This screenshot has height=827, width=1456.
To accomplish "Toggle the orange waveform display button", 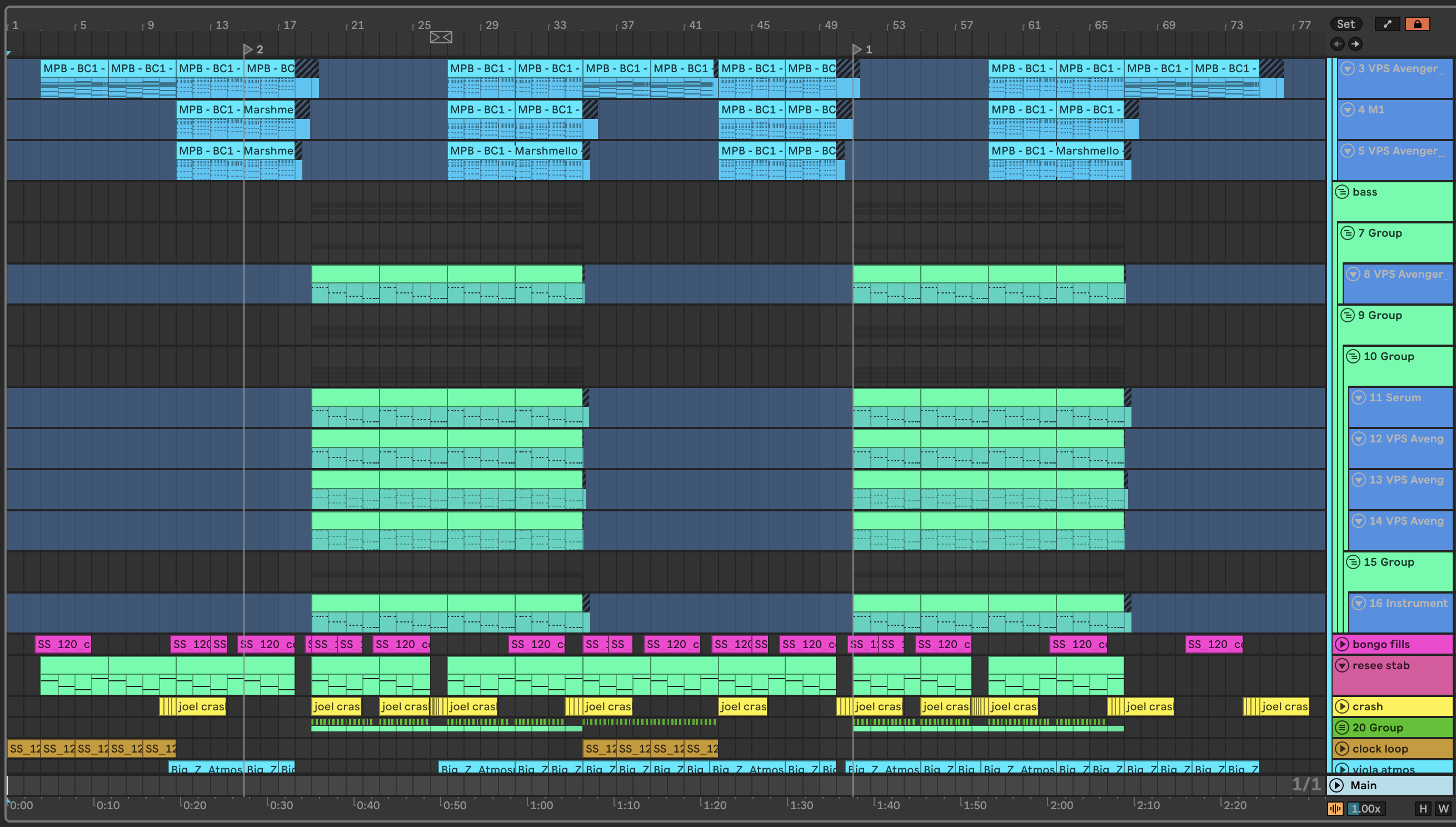I will pyautogui.click(x=1335, y=808).
